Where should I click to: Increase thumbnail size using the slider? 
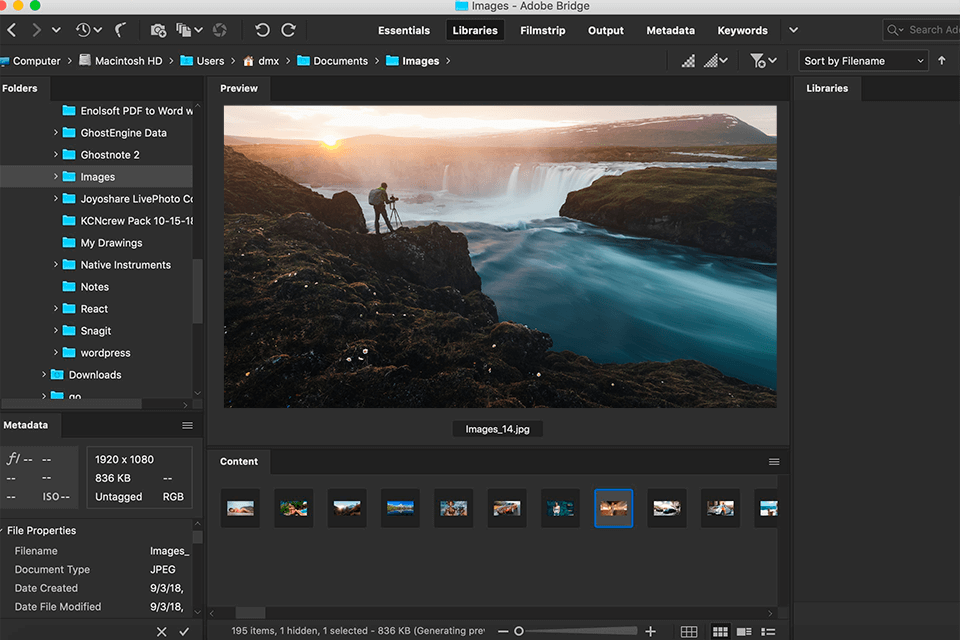651,631
